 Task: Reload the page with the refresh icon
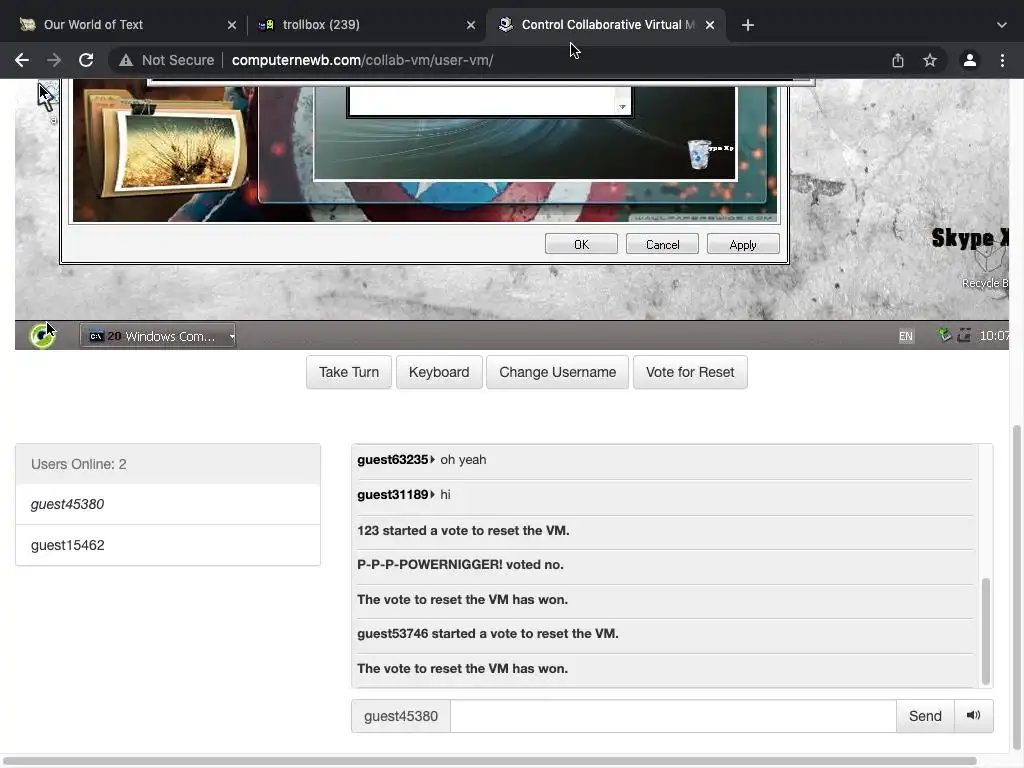click(86, 60)
